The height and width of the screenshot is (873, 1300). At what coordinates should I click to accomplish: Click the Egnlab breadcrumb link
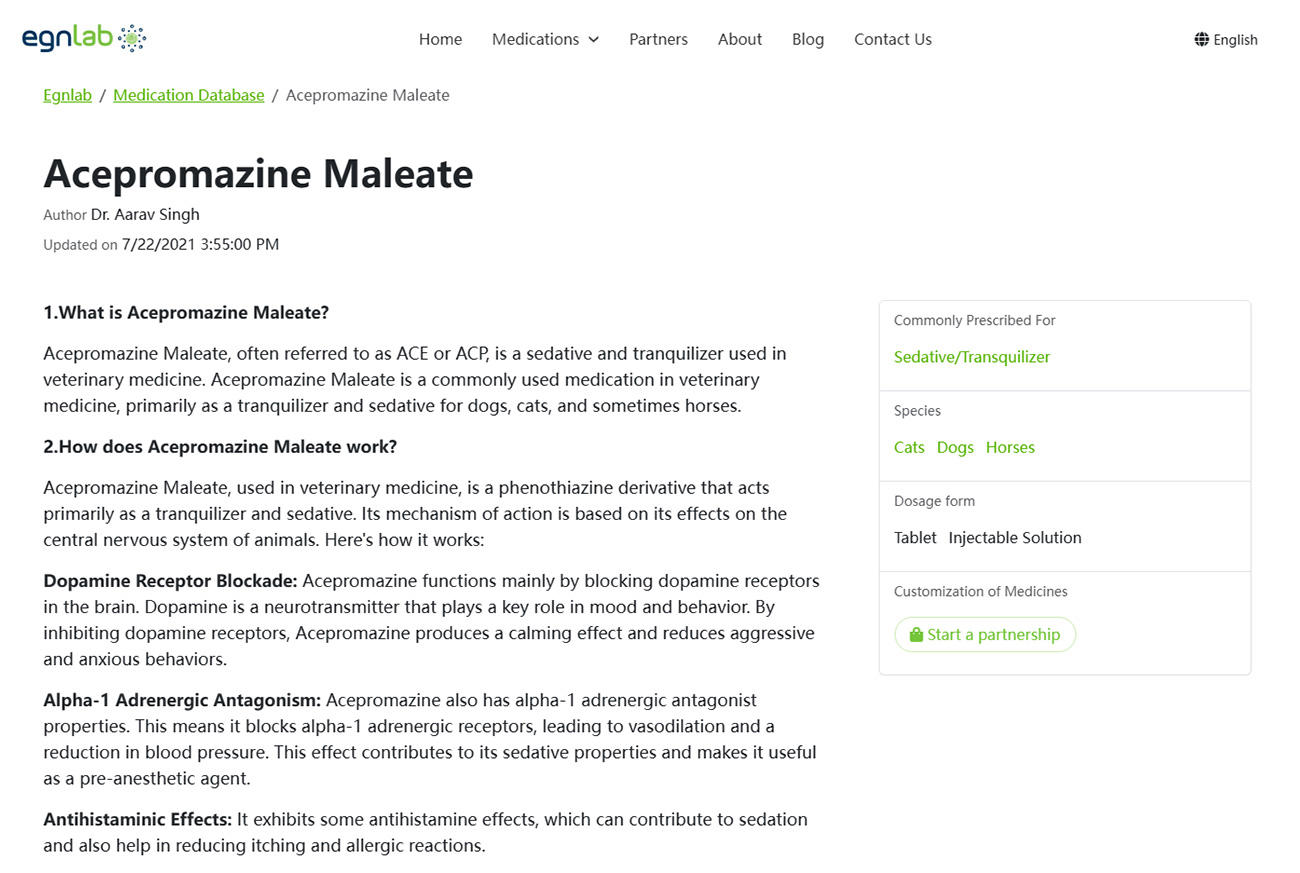(67, 95)
